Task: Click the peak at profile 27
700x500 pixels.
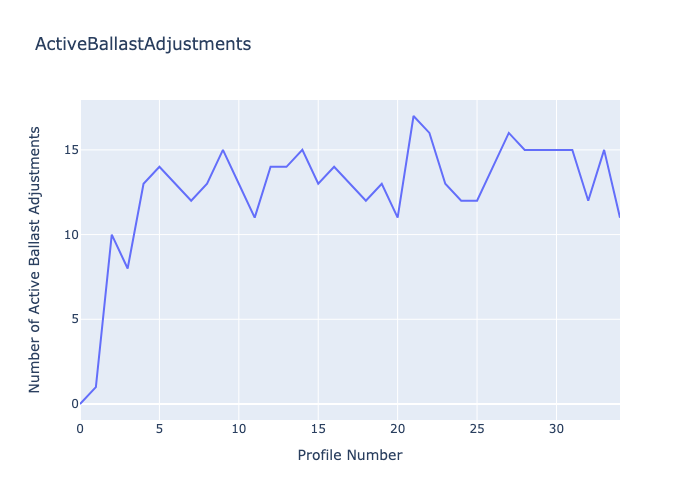Action: coord(508,133)
